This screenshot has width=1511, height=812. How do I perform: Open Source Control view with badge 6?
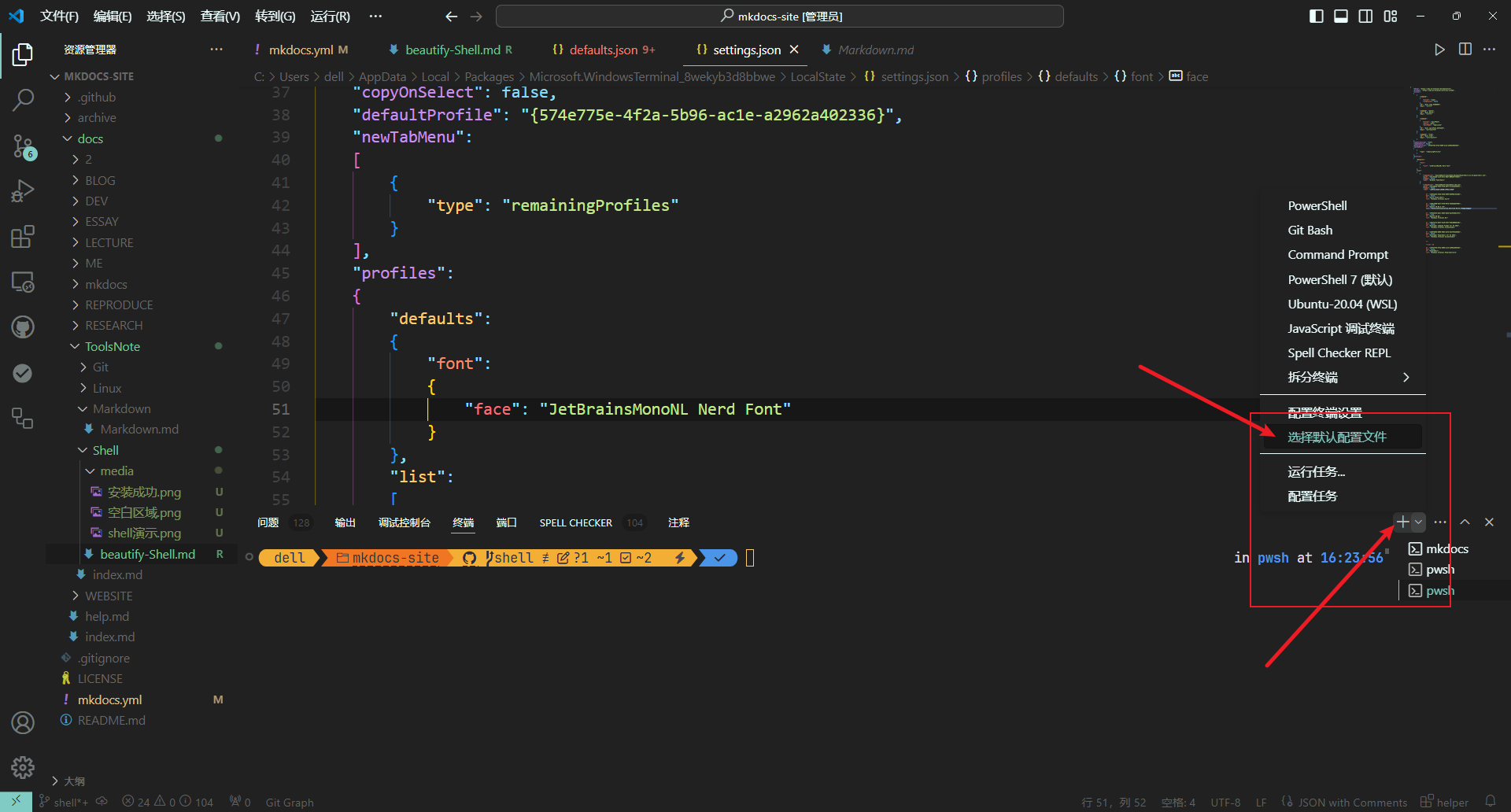[23, 146]
